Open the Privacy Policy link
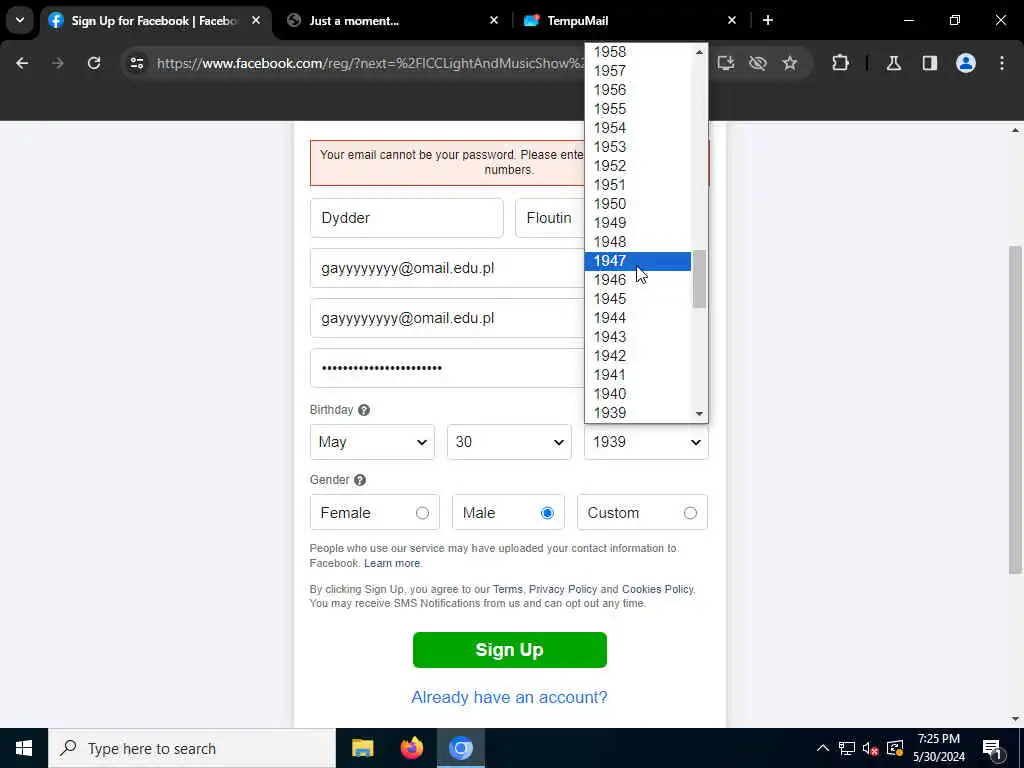 point(563,590)
